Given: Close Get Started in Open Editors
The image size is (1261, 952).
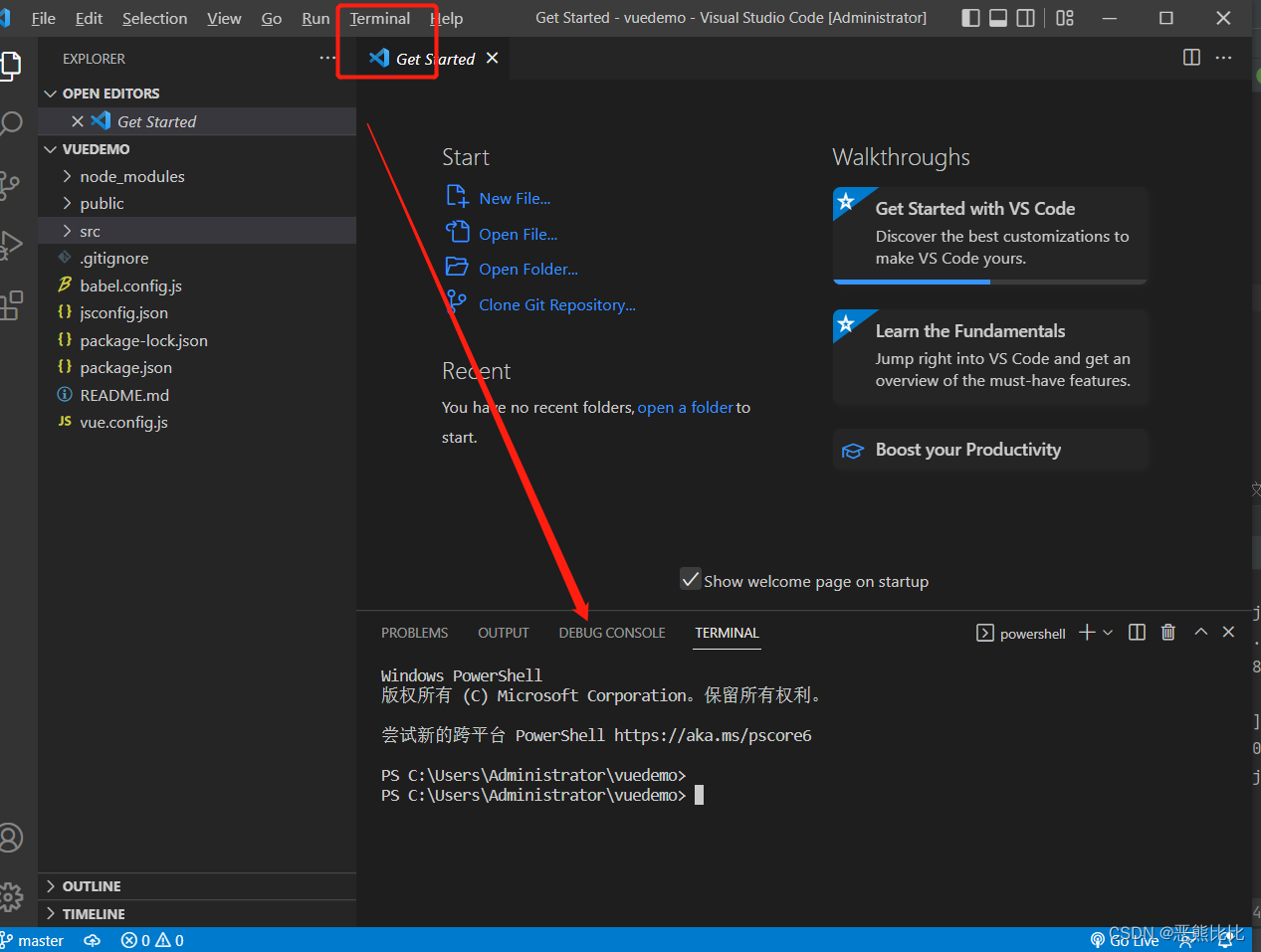Looking at the screenshot, I should (78, 121).
